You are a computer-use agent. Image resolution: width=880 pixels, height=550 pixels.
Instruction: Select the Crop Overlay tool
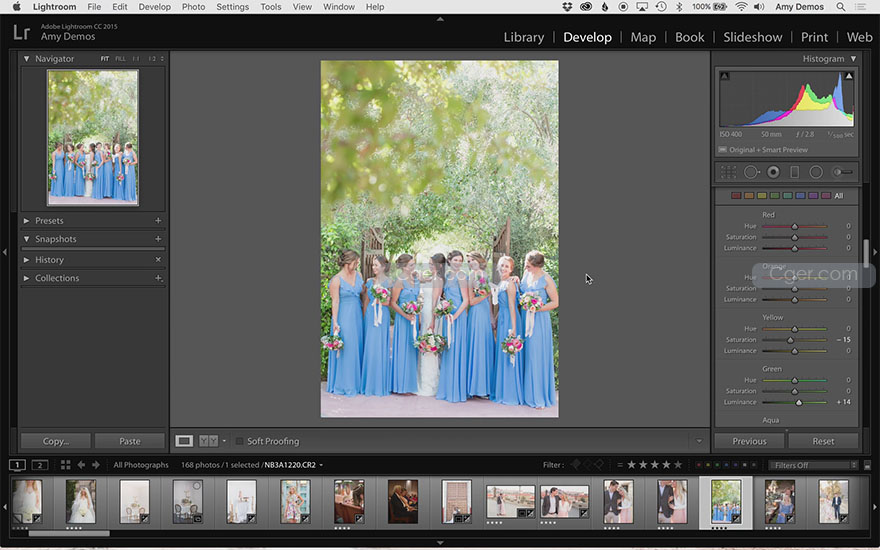[x=728, y=172]
